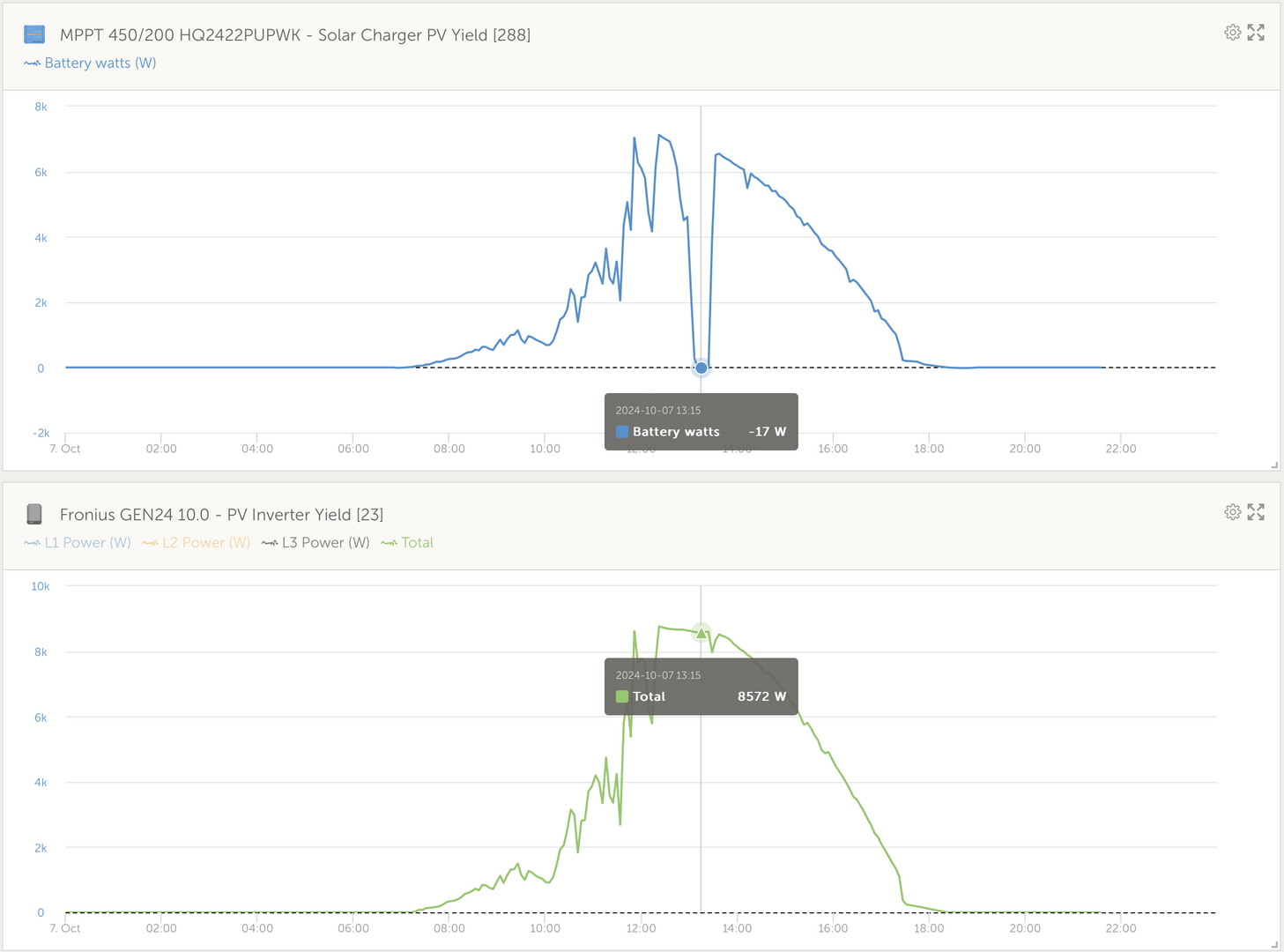
Task: Click the 10k label on Fronius chart axis
Action: (41, 586)
